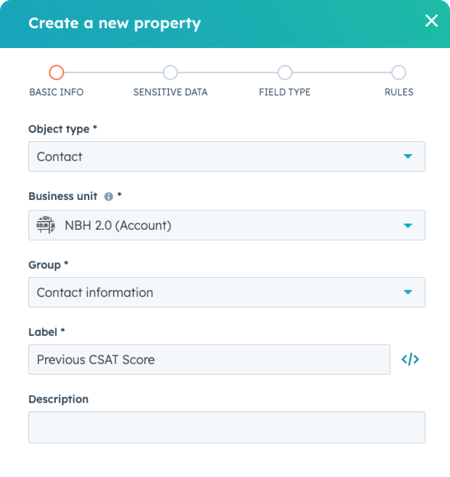
Task: Close the Create a new property dialog
Action: [431, 21]
